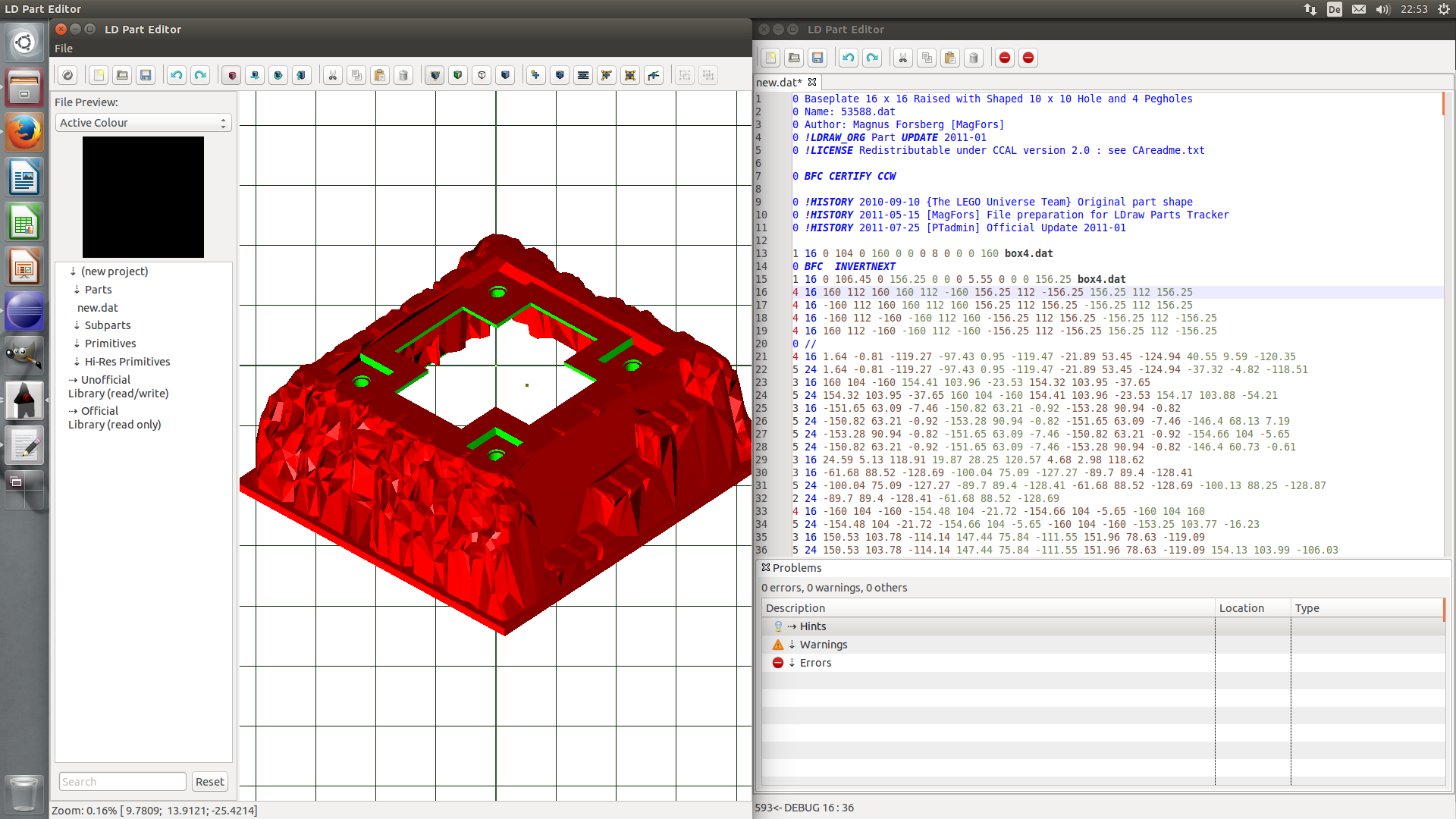Select the new.dat* editor tab
Viewport: 1456px width, 819px height.
click(779, 82)
